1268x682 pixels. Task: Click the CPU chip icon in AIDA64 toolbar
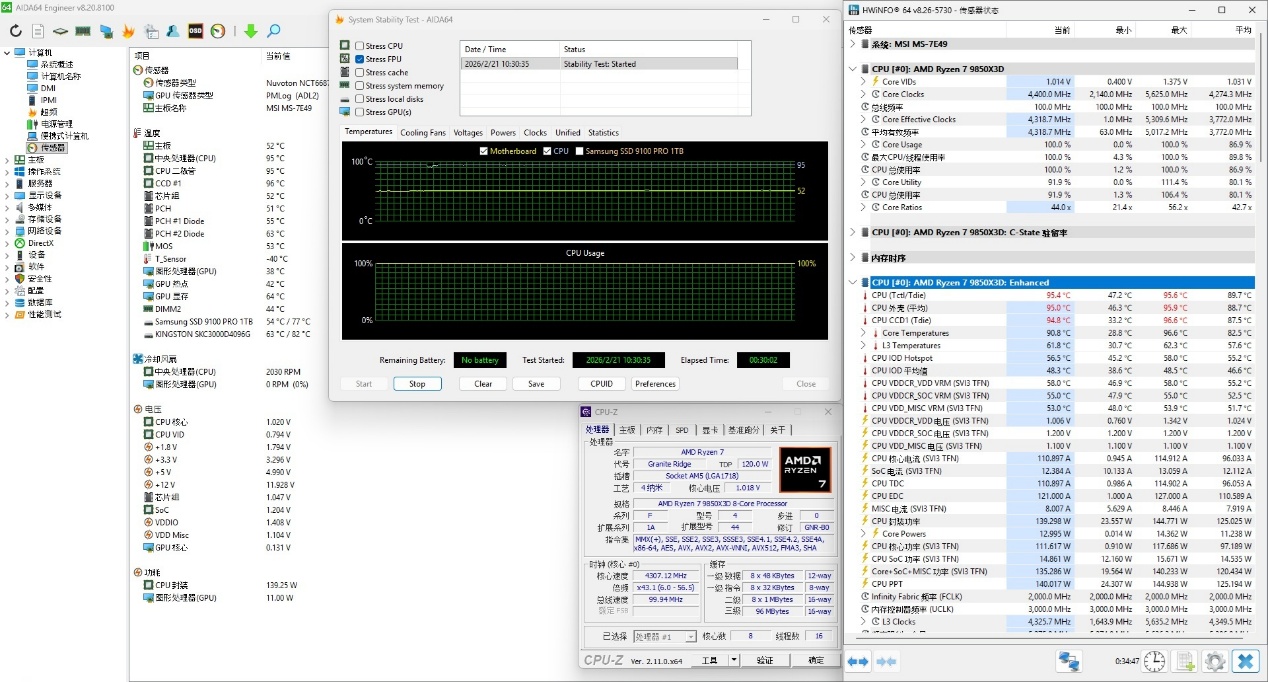60,31
